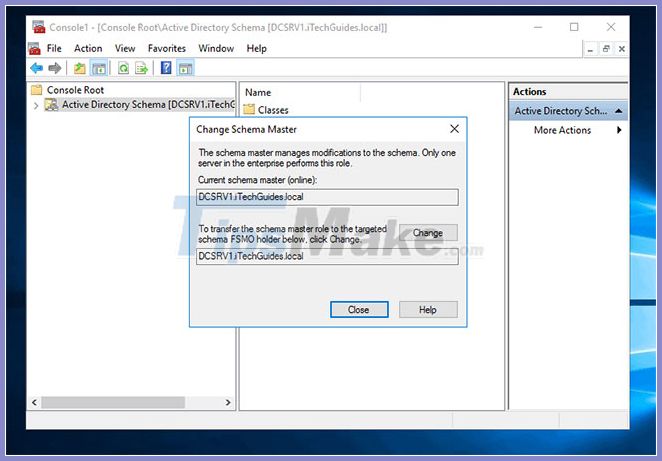662x461 pixels.
Task: Go back with the blue back arrow
Action: click(37, 68)
